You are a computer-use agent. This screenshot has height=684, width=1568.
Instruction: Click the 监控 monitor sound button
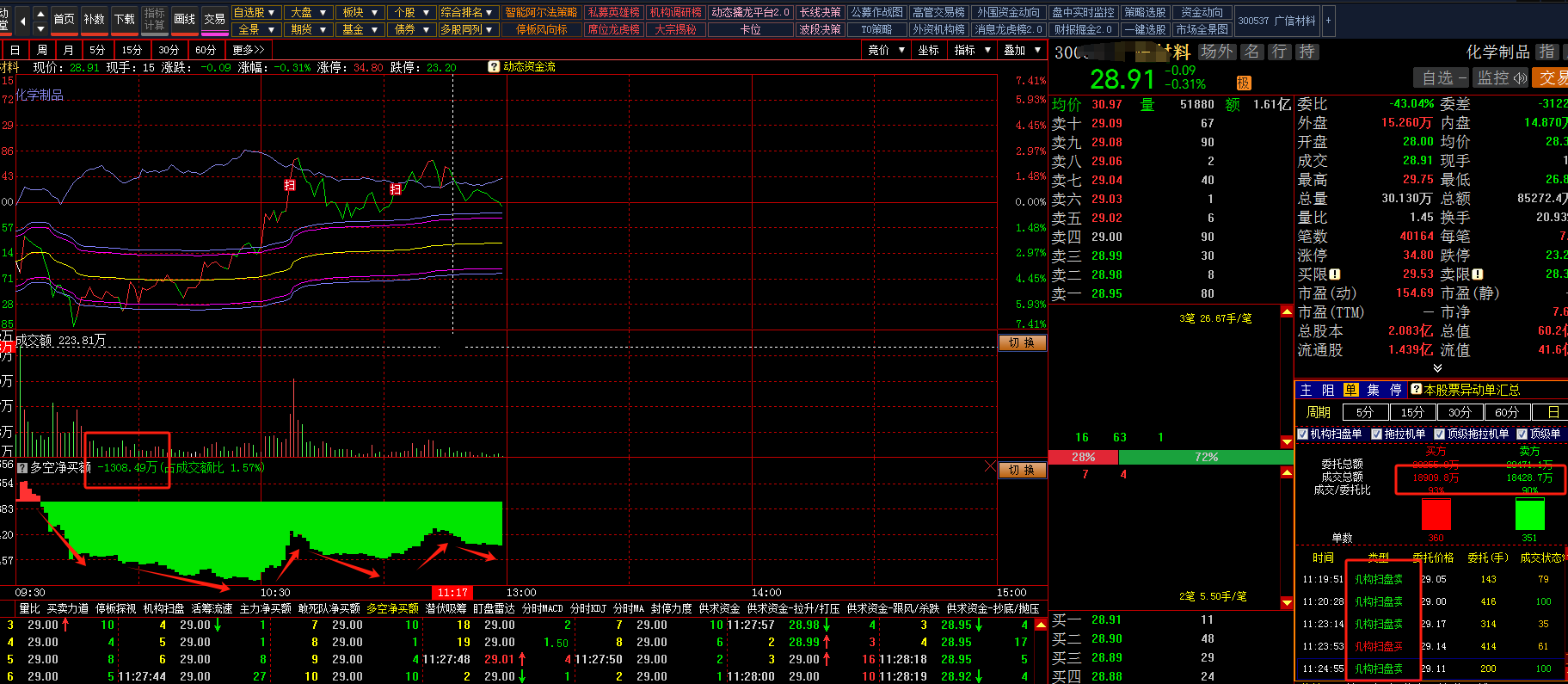pos(1501,77)
